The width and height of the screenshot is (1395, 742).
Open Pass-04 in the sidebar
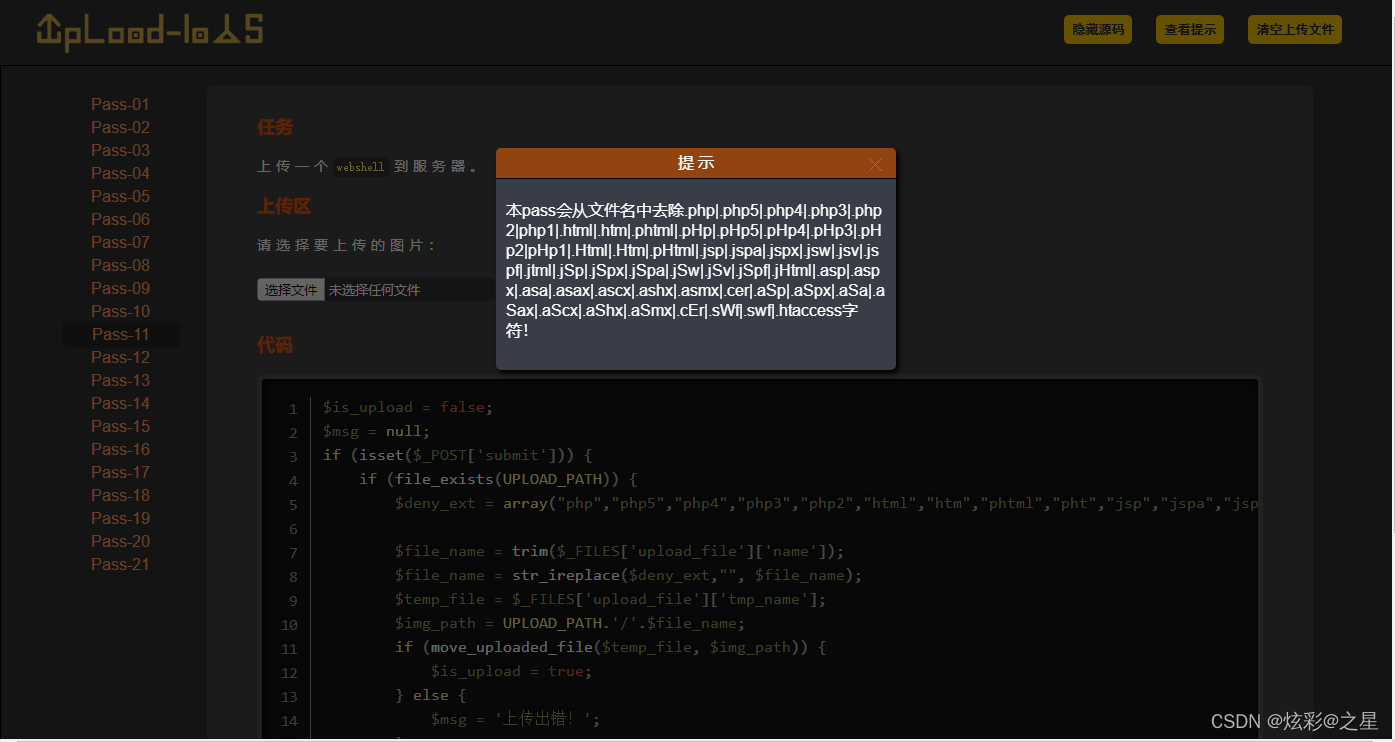click(x=120, y=173)
